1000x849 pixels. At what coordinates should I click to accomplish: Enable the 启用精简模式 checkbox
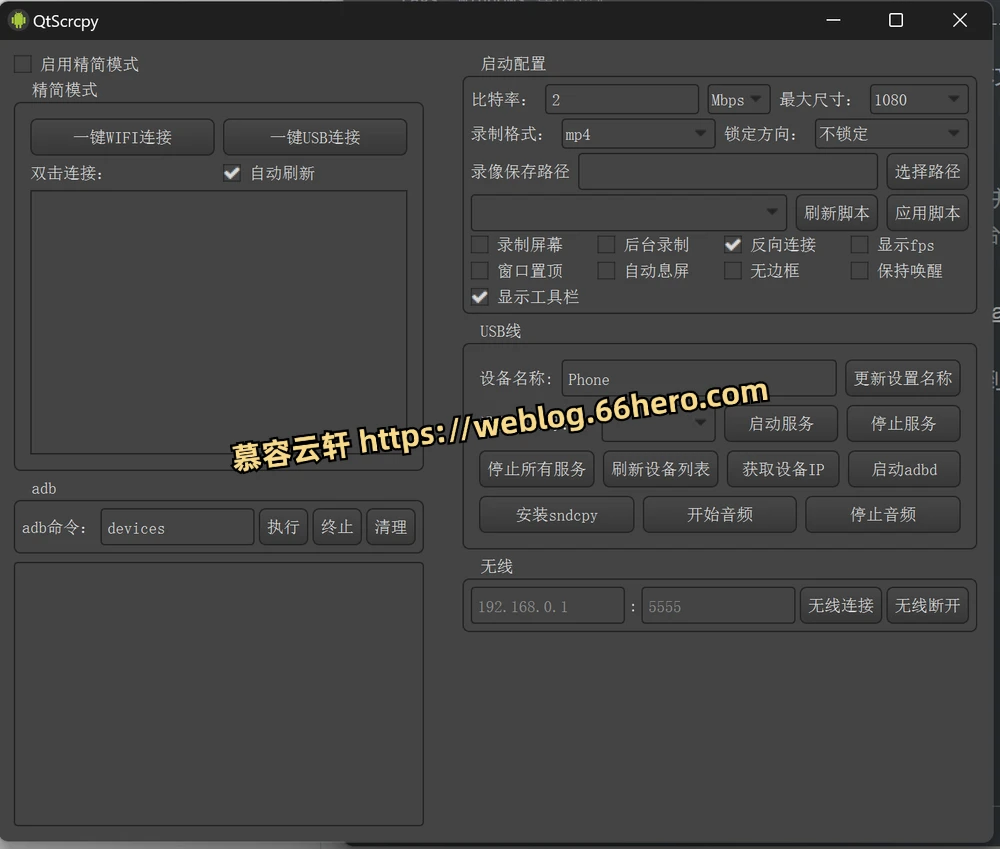(23, 65)
